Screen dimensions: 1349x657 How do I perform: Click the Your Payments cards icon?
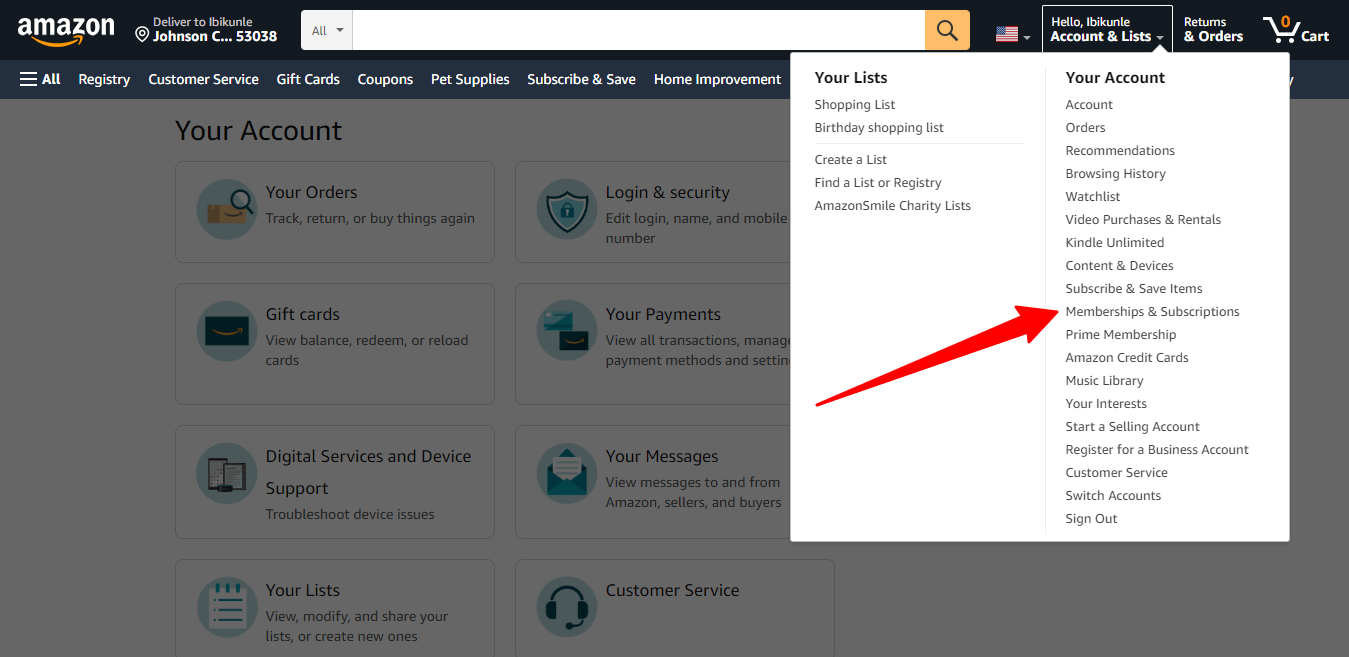pyautogui.click(x=567, y=331)
